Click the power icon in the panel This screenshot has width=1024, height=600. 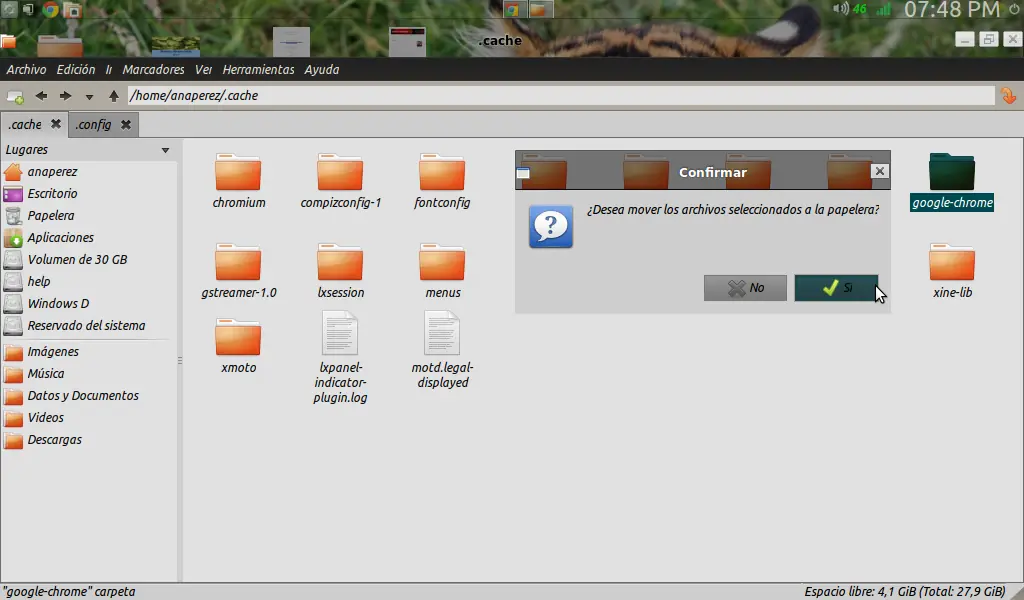point(1014,9)
